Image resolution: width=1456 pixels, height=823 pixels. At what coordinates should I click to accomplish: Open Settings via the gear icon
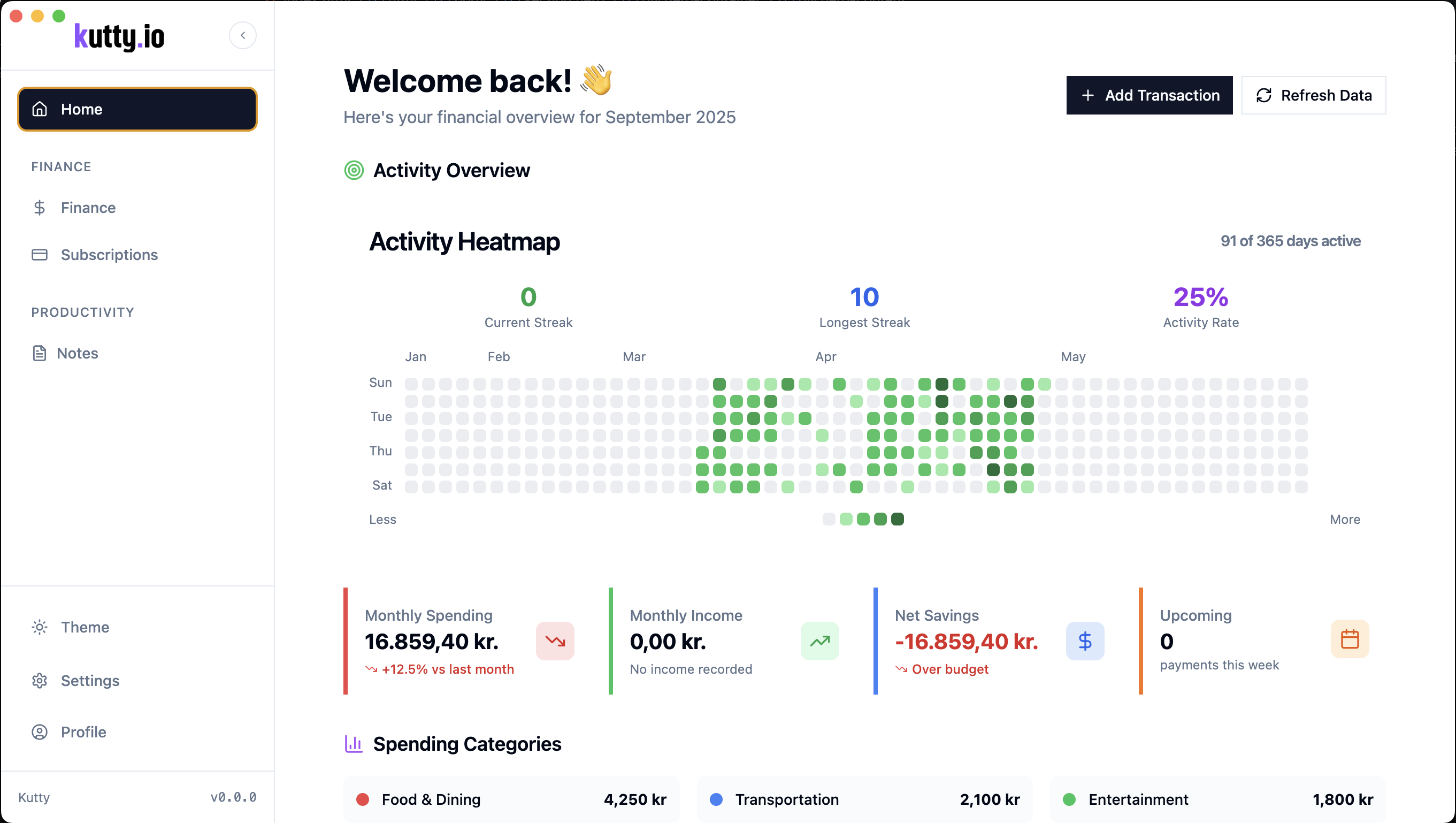pos(39,681)
